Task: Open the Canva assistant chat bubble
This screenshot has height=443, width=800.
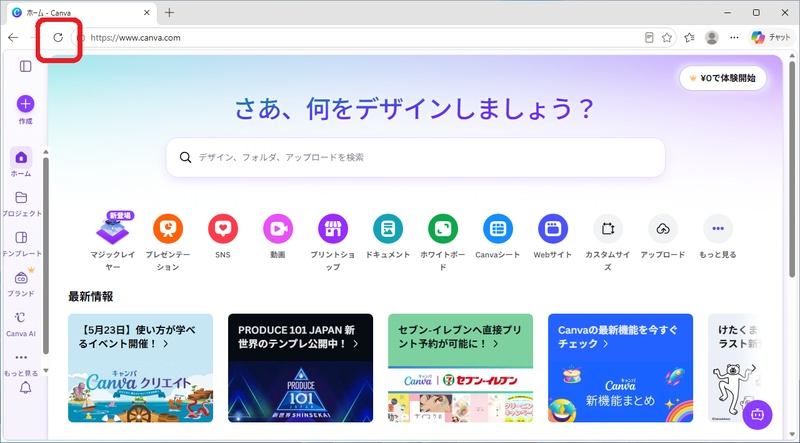Action: click(758, 415)
